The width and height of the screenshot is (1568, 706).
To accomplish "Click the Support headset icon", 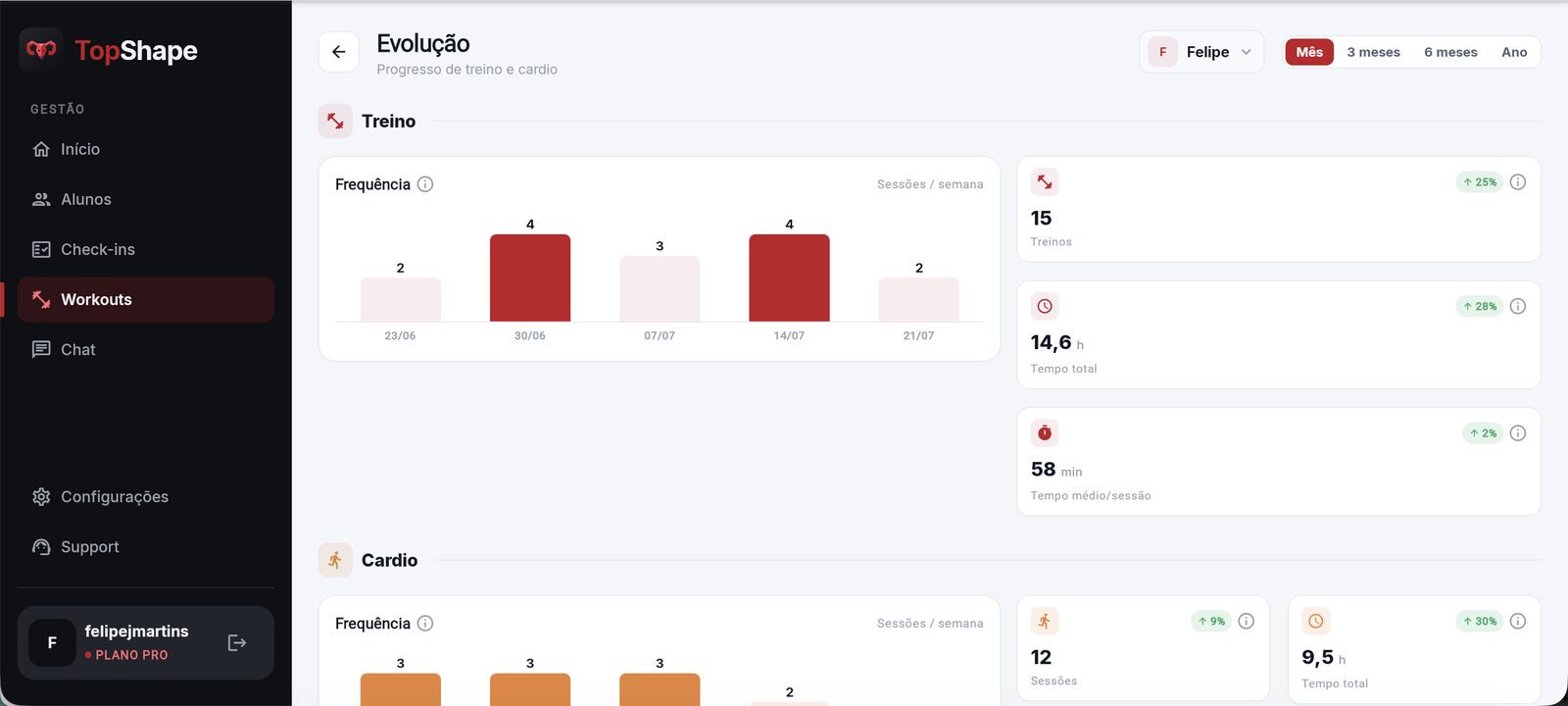I will (x=41, y=546).
